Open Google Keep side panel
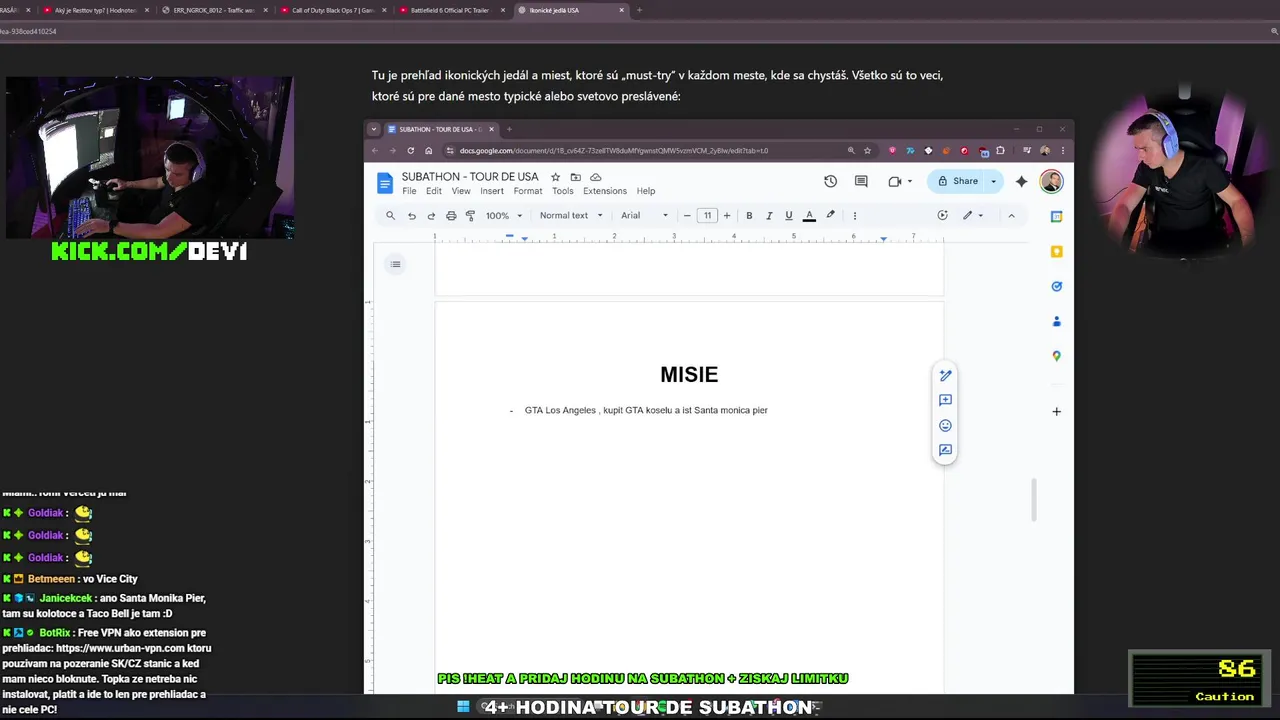This screenshot has height=720, width=1280. coord(1056,251)
